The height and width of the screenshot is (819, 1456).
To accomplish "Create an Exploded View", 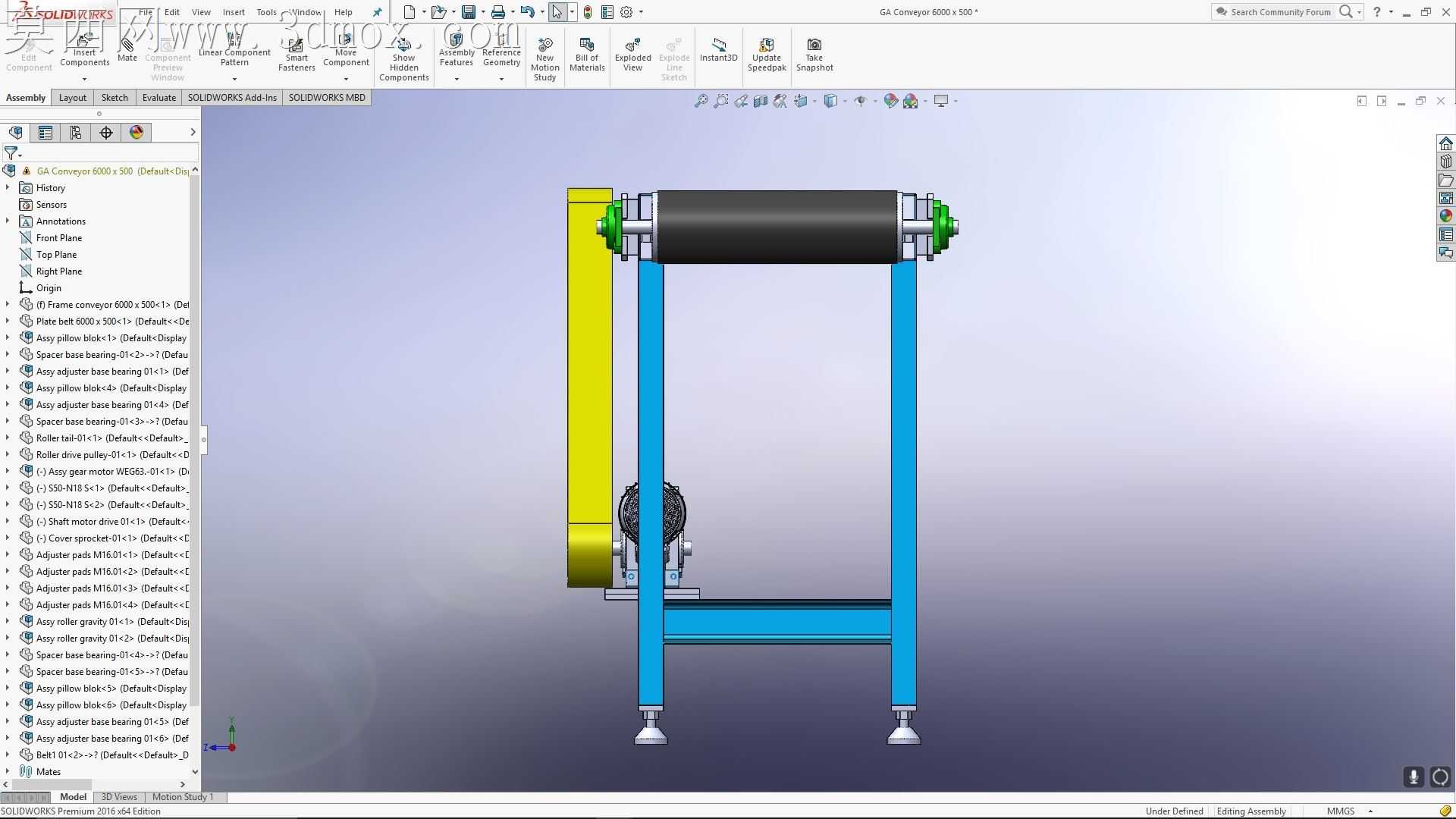I will tap(633, 53).
